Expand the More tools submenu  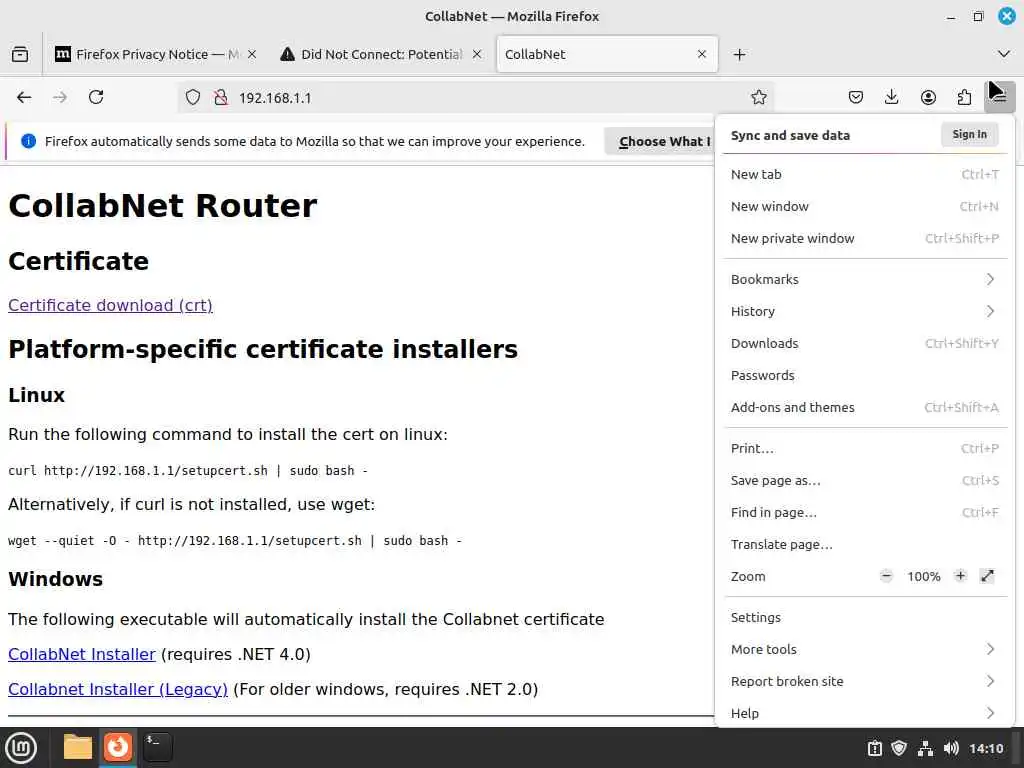(x=865, y=650)
